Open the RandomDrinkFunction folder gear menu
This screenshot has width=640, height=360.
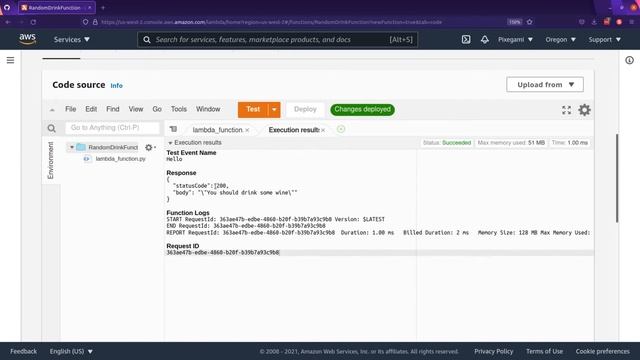tap(150, 147)
